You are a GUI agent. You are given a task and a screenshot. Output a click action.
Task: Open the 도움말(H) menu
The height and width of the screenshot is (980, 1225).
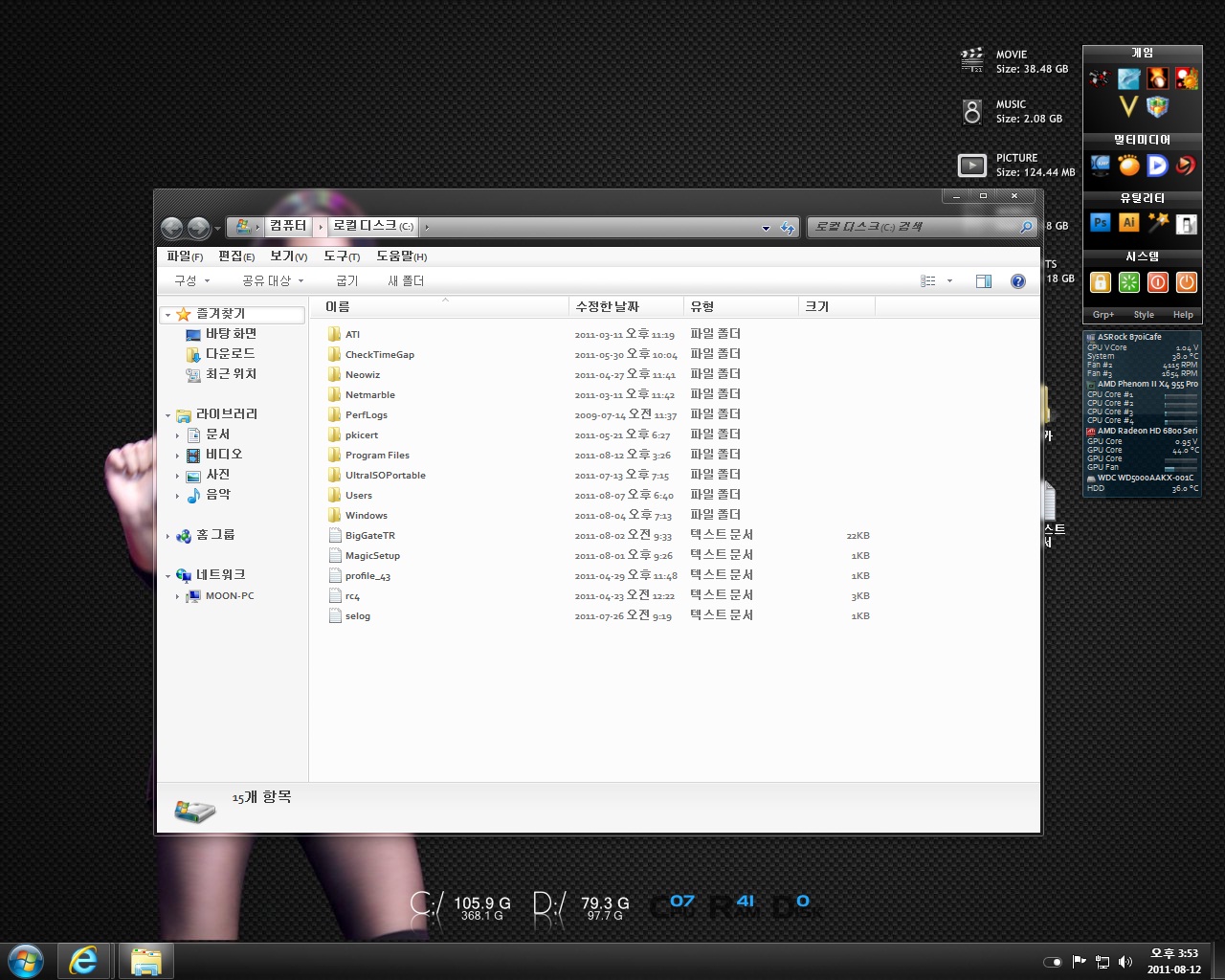point(401,256)
